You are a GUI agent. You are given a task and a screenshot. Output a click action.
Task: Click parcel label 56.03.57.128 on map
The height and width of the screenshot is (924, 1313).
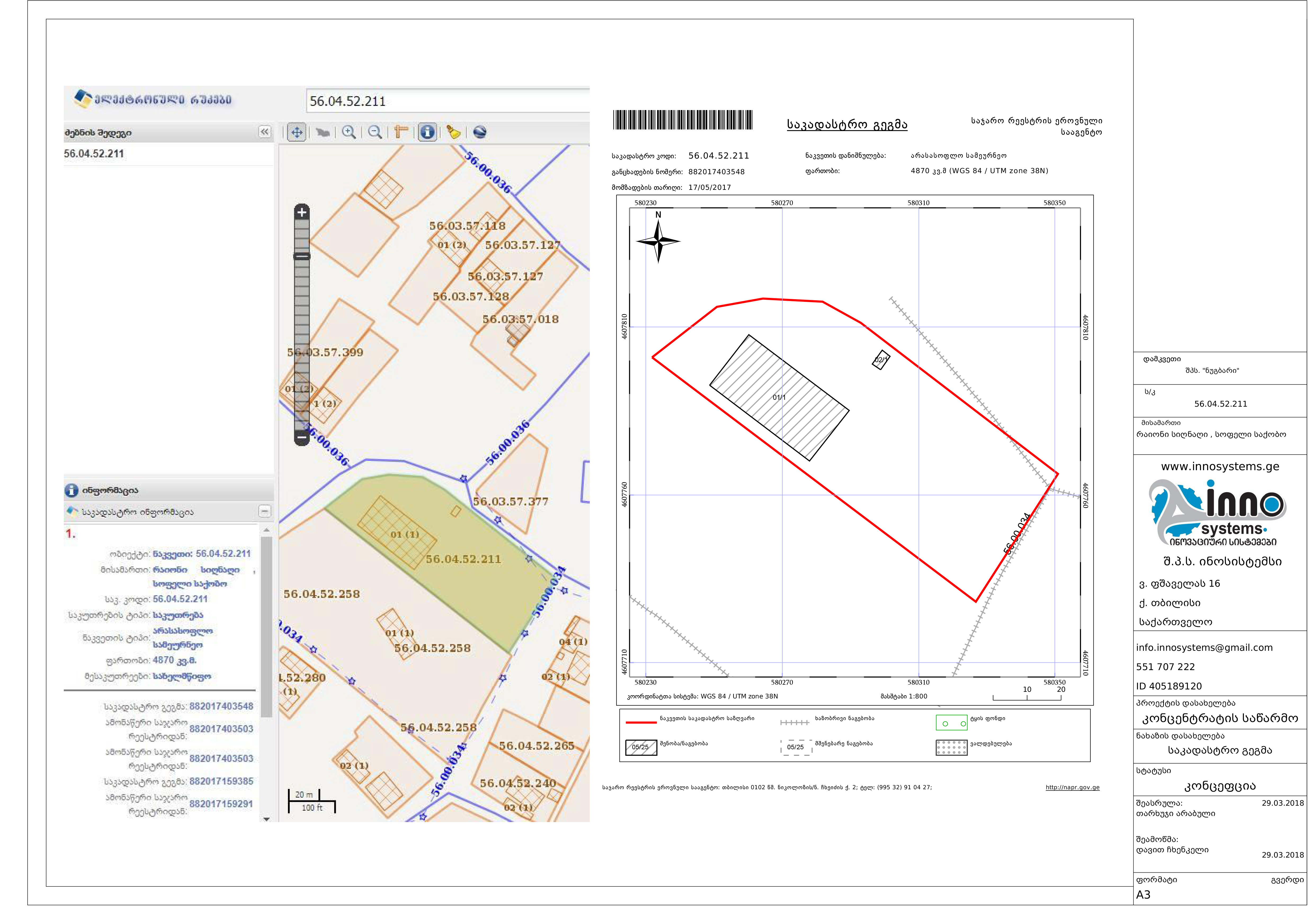point(471,297)
